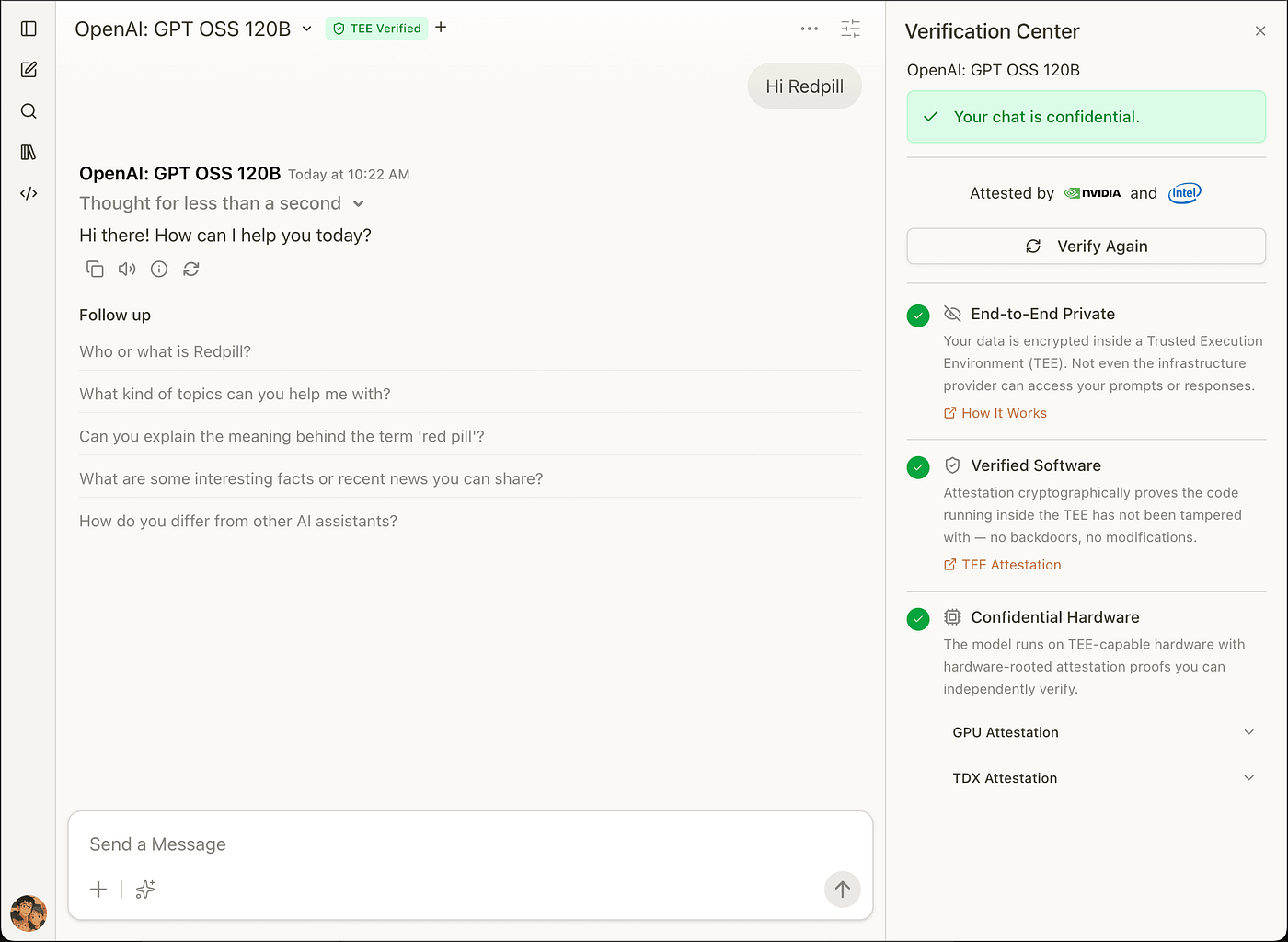Open the TEE Attestation link

[x=1003, y=565]
